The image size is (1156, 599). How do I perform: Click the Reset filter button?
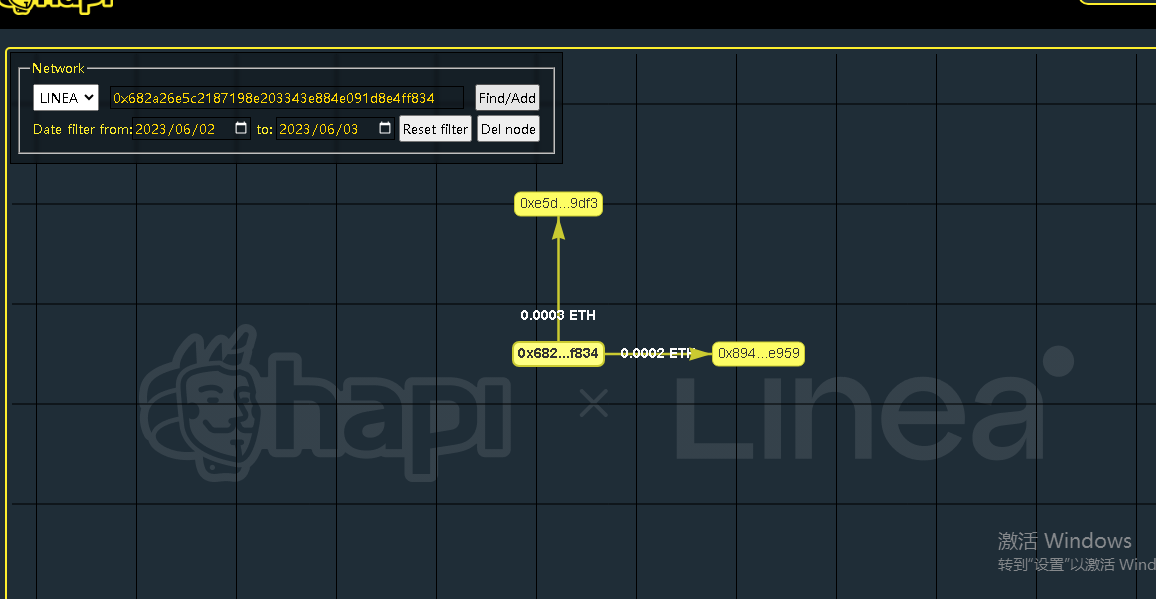point(435,128)
